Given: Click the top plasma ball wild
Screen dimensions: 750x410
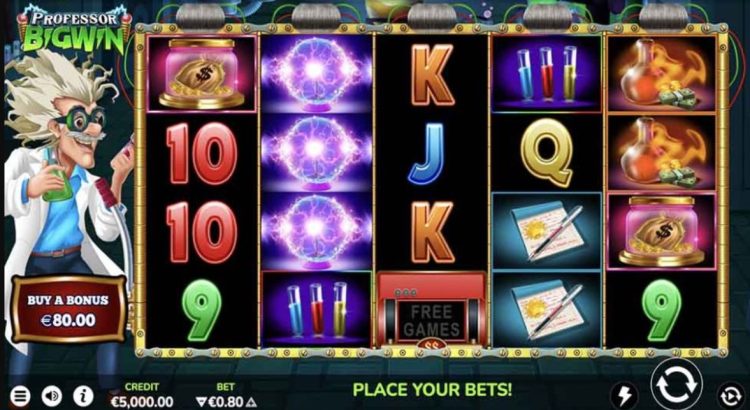Looking at the screenshot, I should click(x=316, y=73).
